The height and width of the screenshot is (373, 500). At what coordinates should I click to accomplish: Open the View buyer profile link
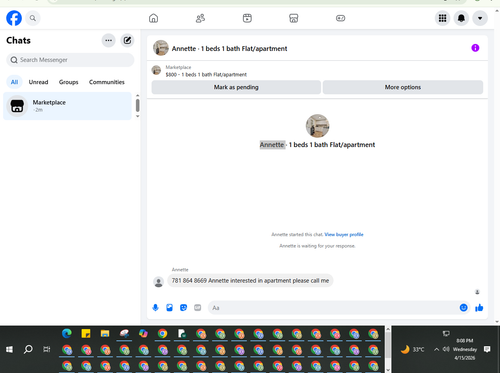tap(344, 235)
